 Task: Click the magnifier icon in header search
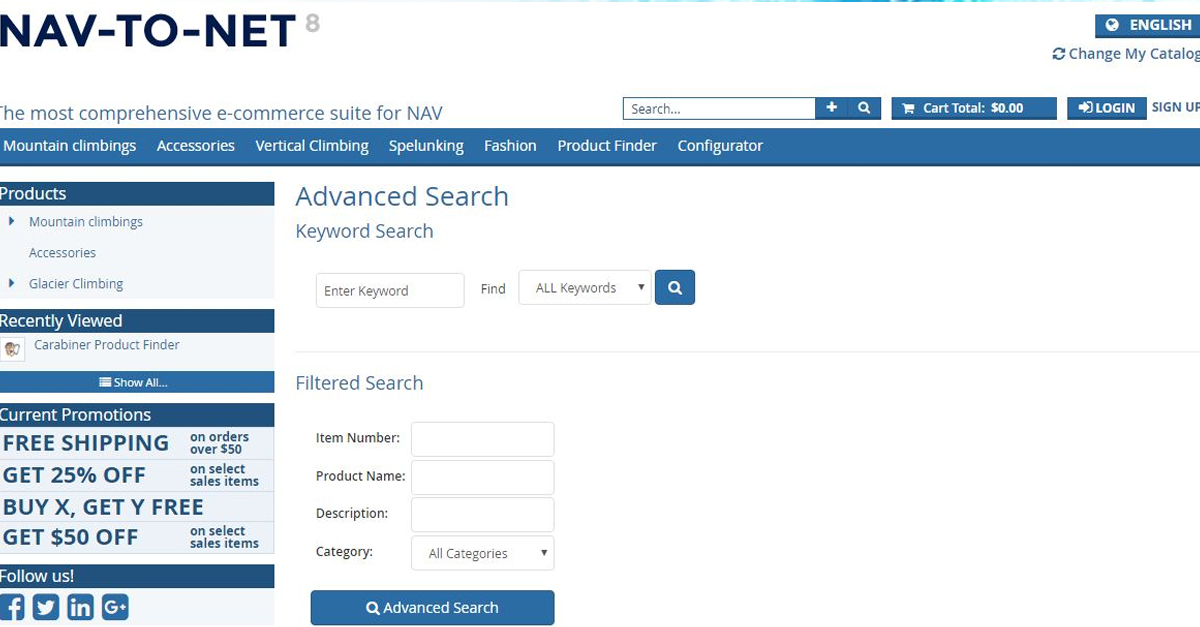[864, 108]
